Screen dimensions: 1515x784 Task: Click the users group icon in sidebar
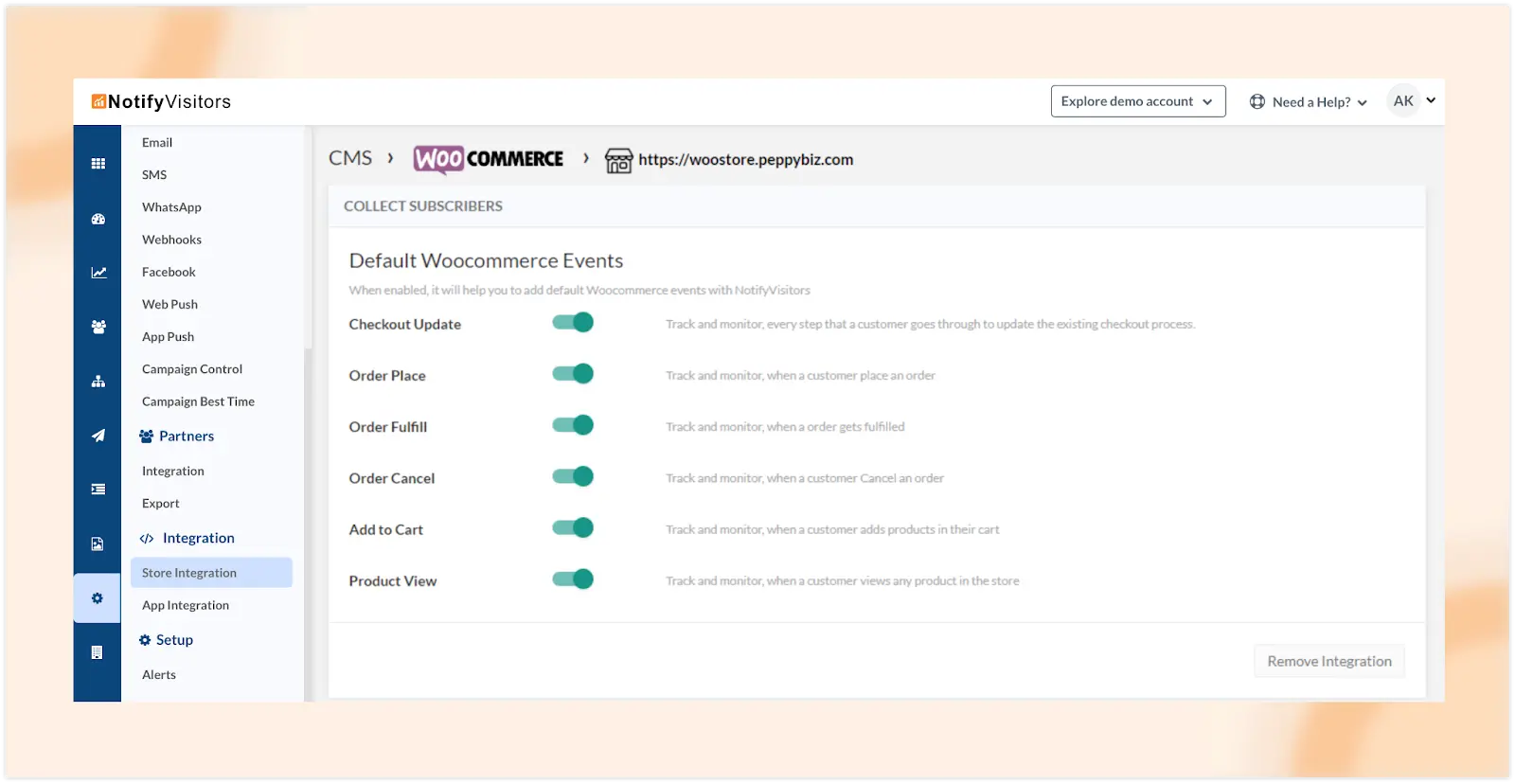98,327
